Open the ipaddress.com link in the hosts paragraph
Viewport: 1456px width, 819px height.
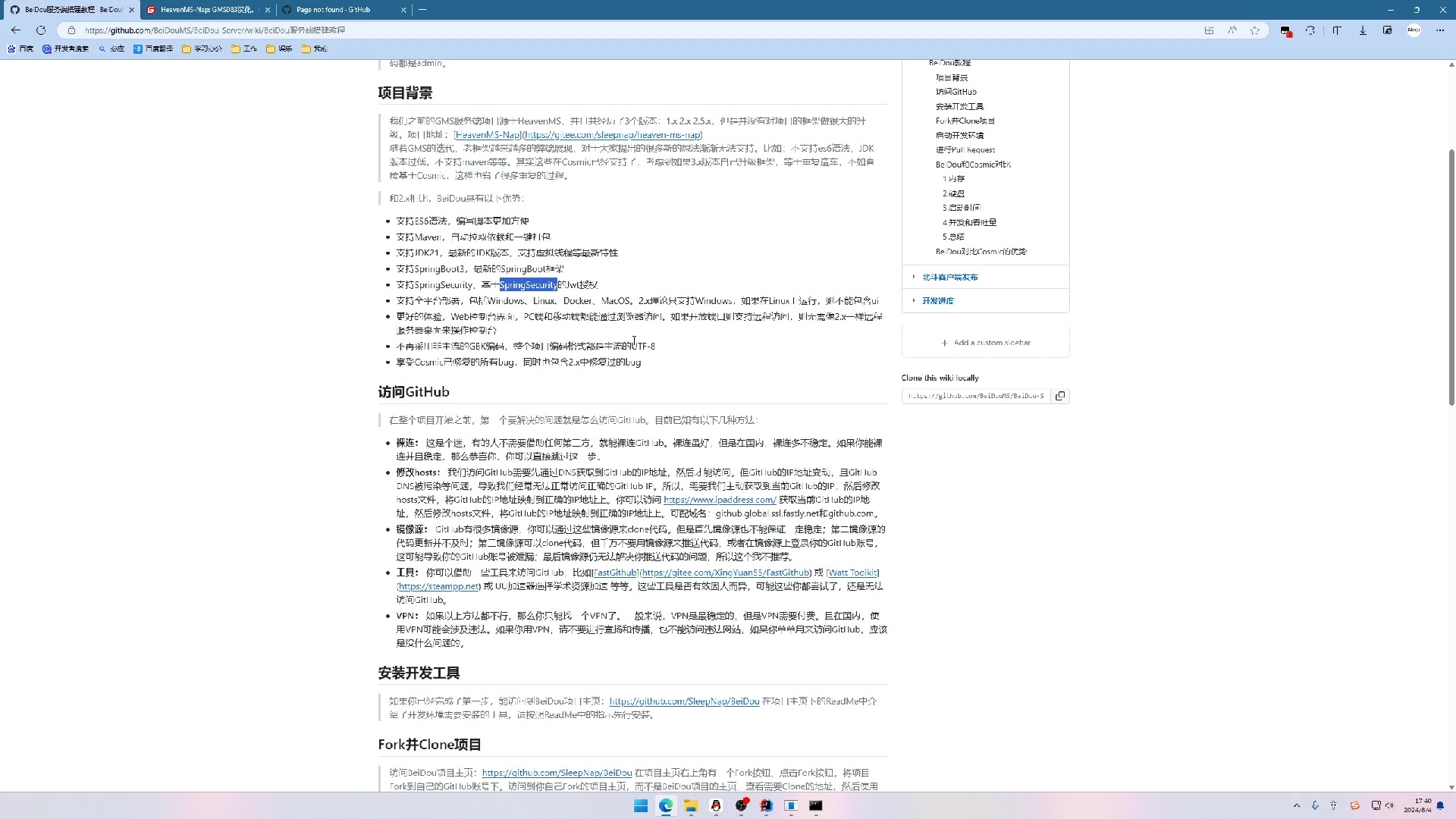[720, 500]
